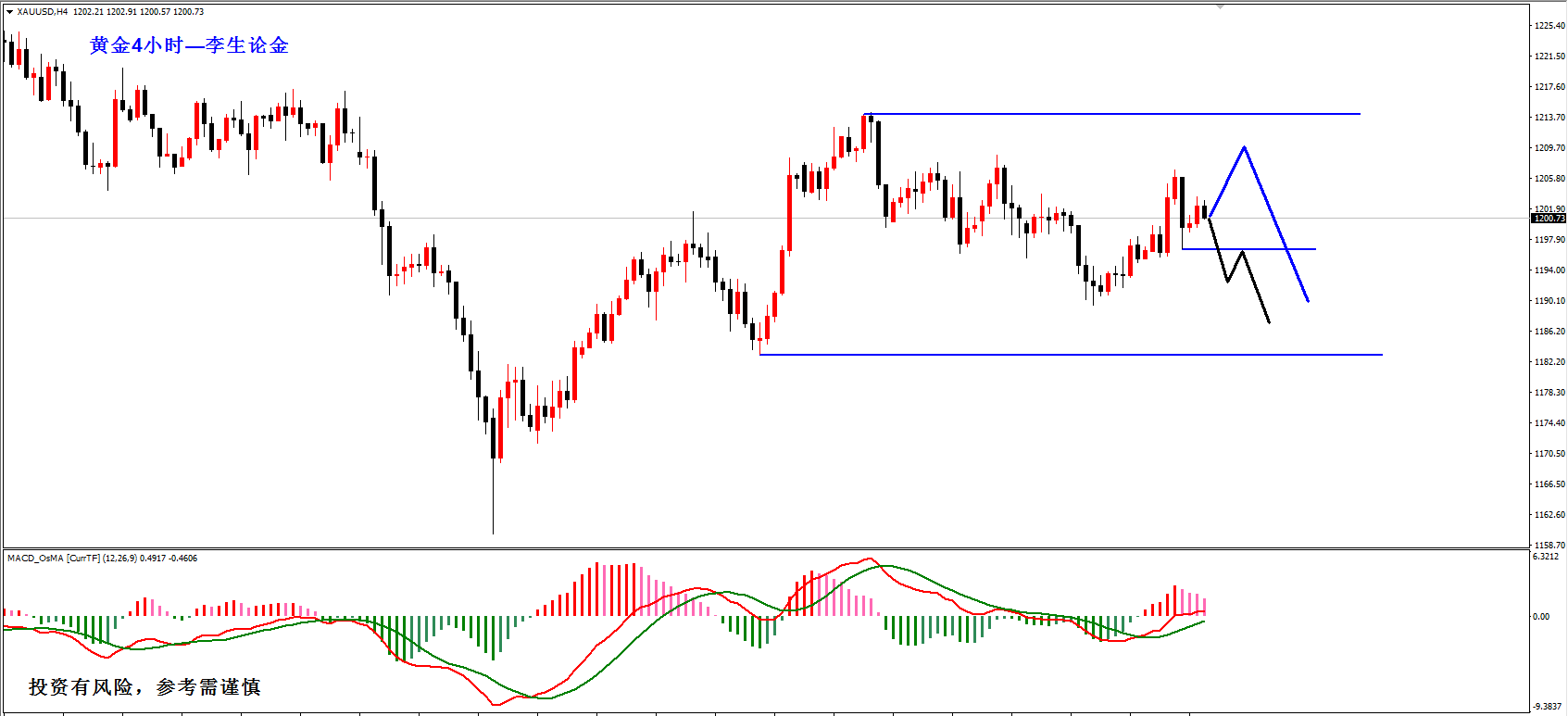The height and width of the screenshot is (716, 1568).
Task: Click the -9.3837 MACD scale label
Action: (1548, 707)
